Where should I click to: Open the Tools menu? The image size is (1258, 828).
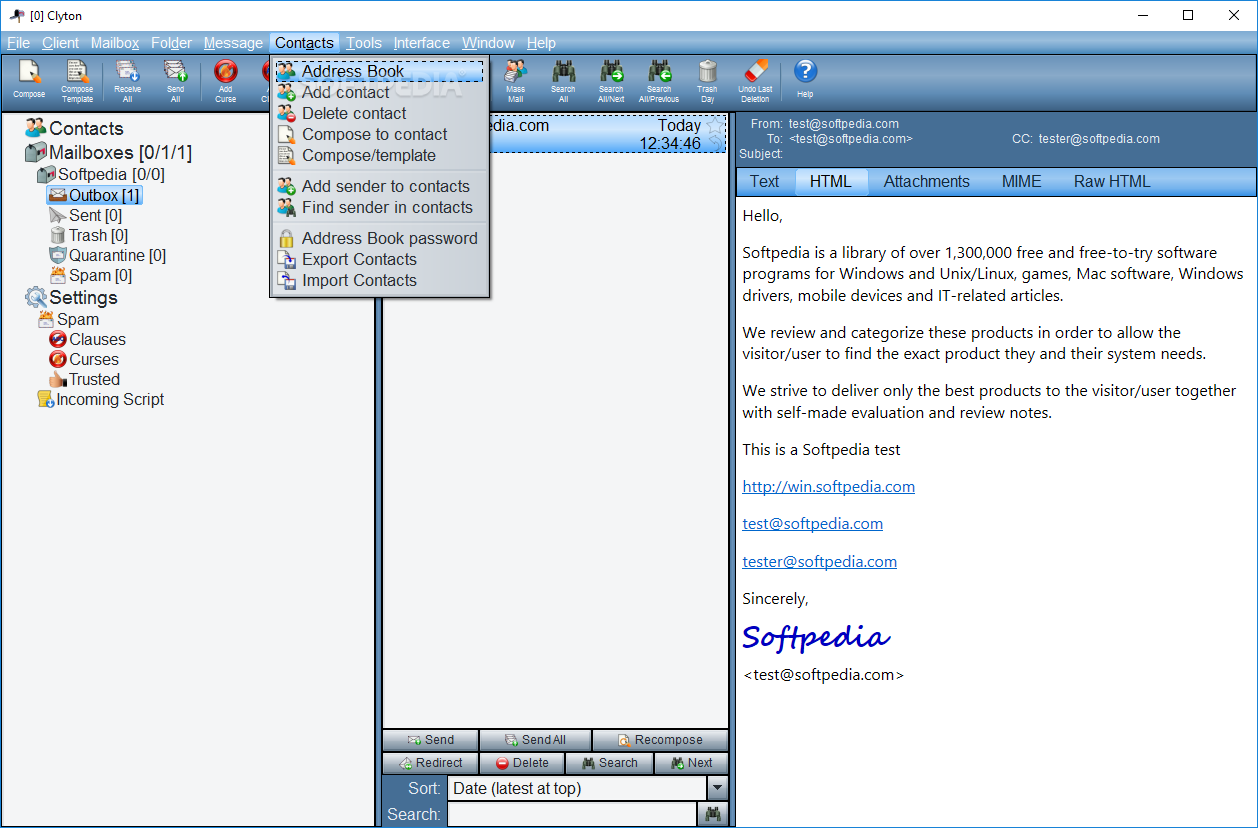pos(364,43)
